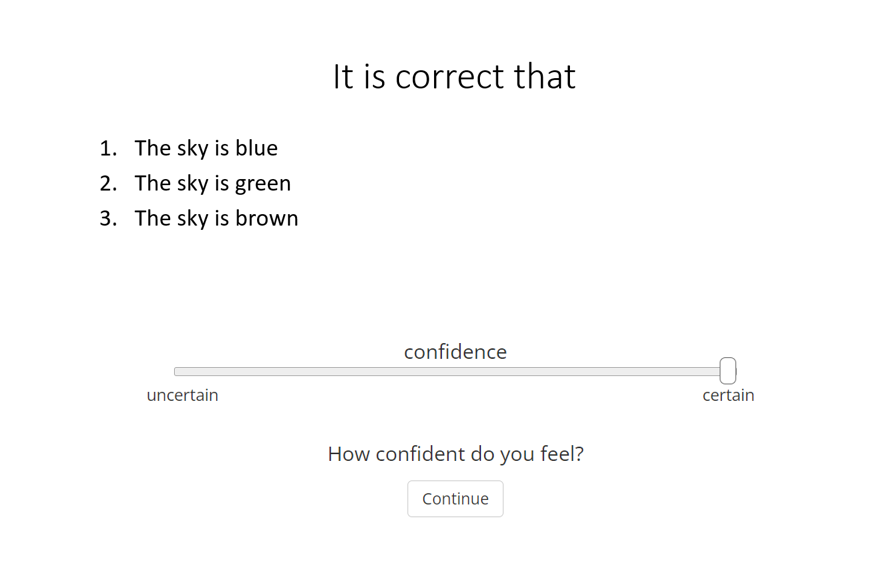Click the list number "1."
Screen dimensions: 885x578
108,148
